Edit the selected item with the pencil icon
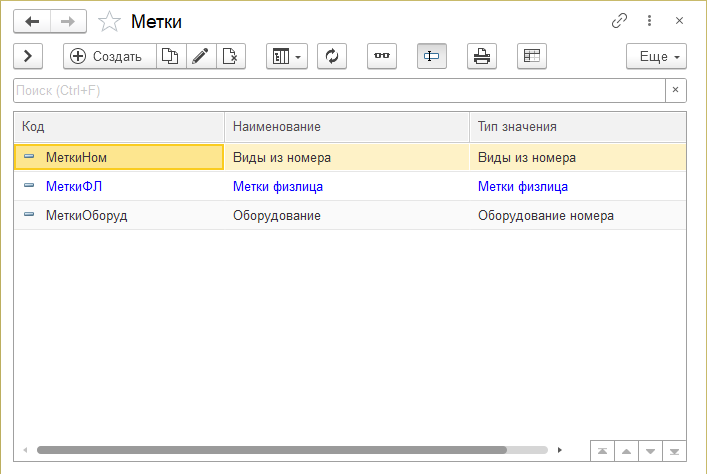 (200, 56)
